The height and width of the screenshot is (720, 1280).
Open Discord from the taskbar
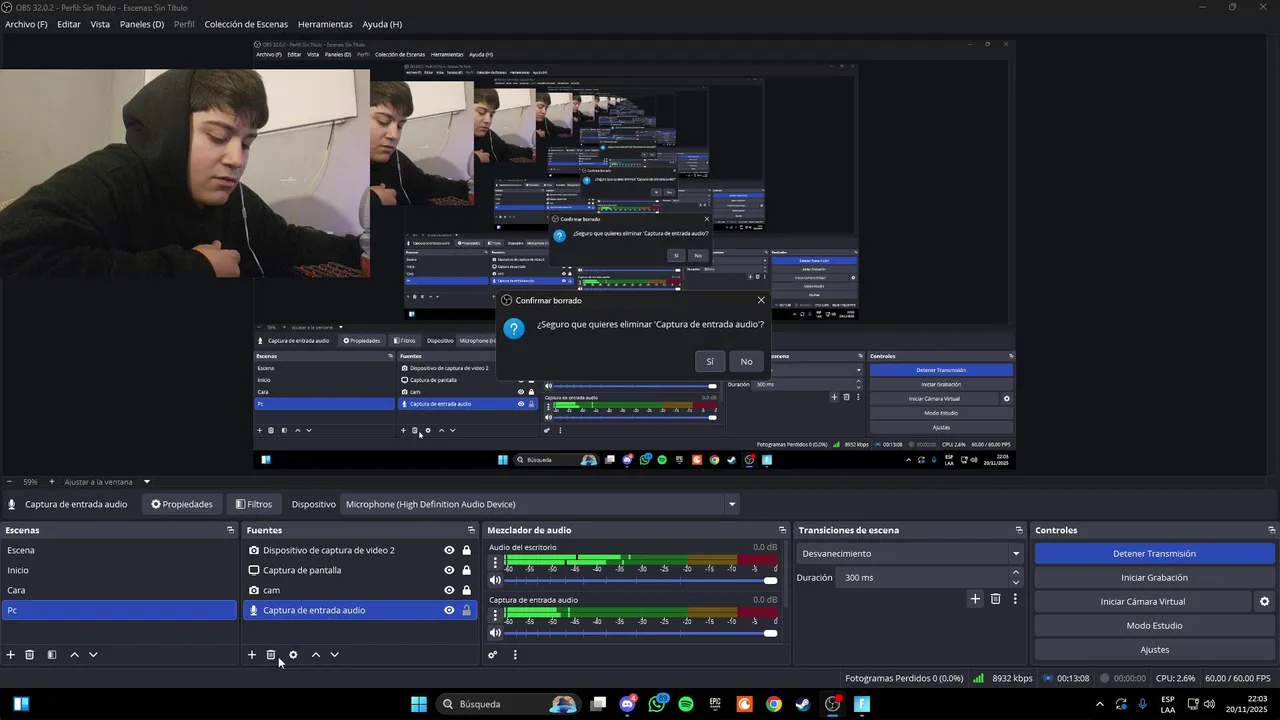point(627,704)
